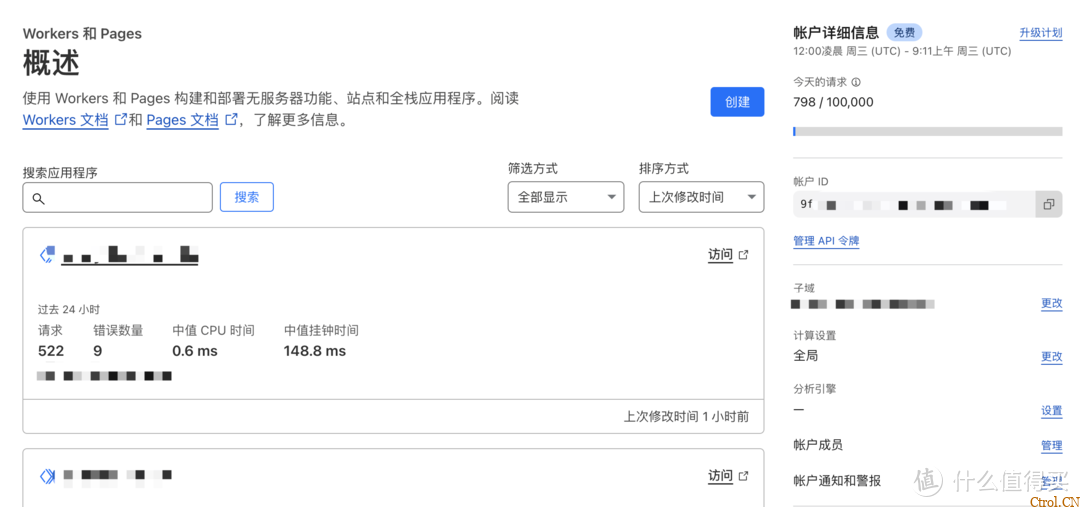
Task: Click 更改 link next to 子域
Action: (1051, 303)
